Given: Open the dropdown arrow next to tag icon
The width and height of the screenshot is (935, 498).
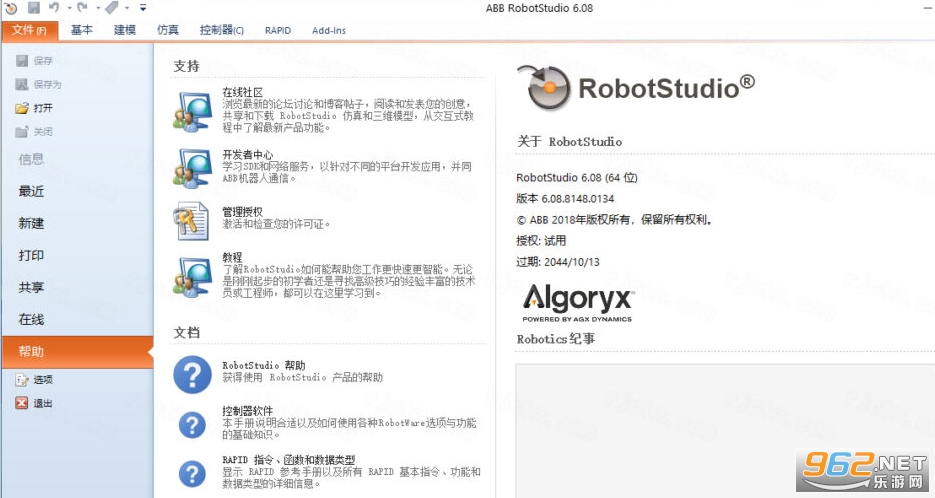Looking at the screenshot, I should tap(127, 8).
